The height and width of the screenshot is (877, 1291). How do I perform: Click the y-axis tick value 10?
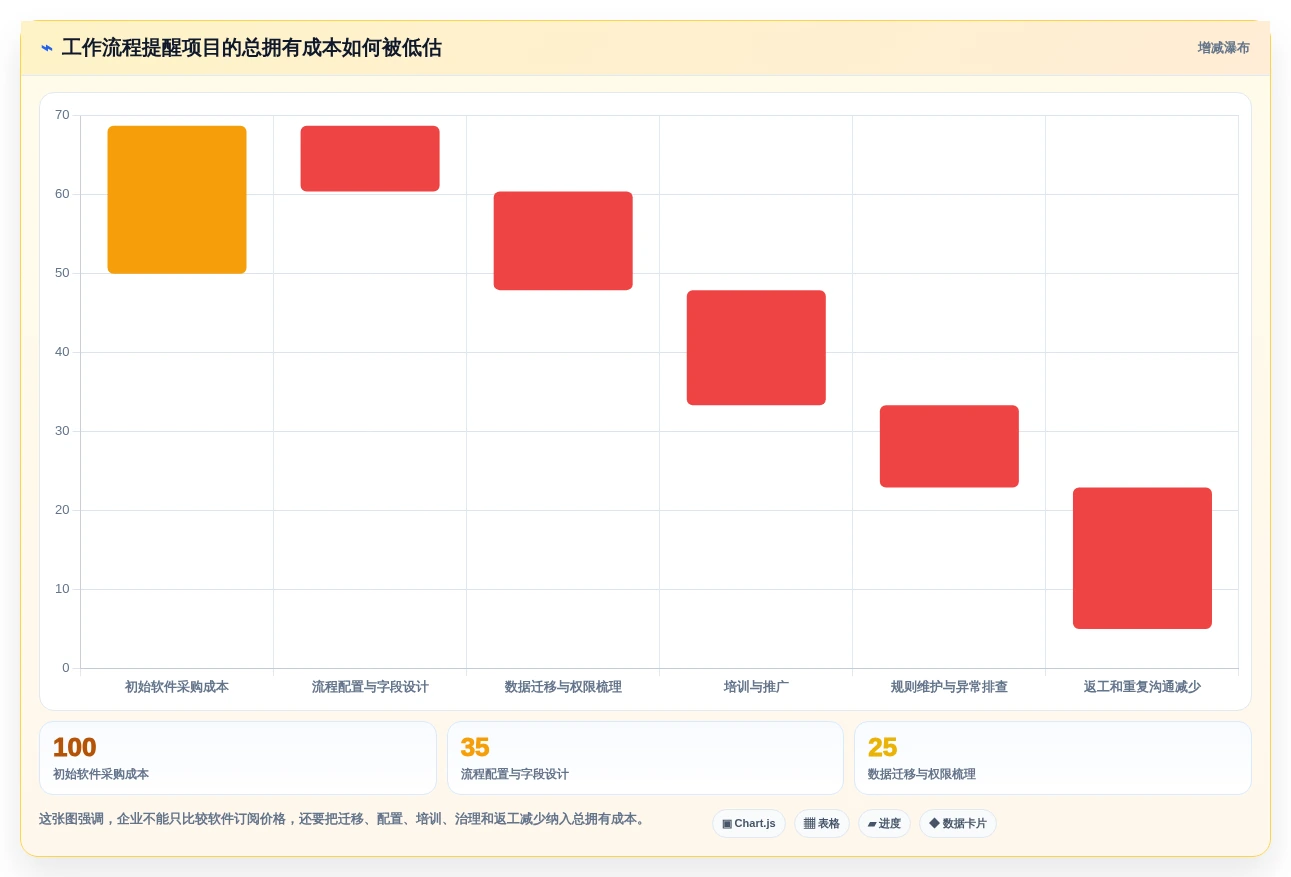(x=62, y=589)
